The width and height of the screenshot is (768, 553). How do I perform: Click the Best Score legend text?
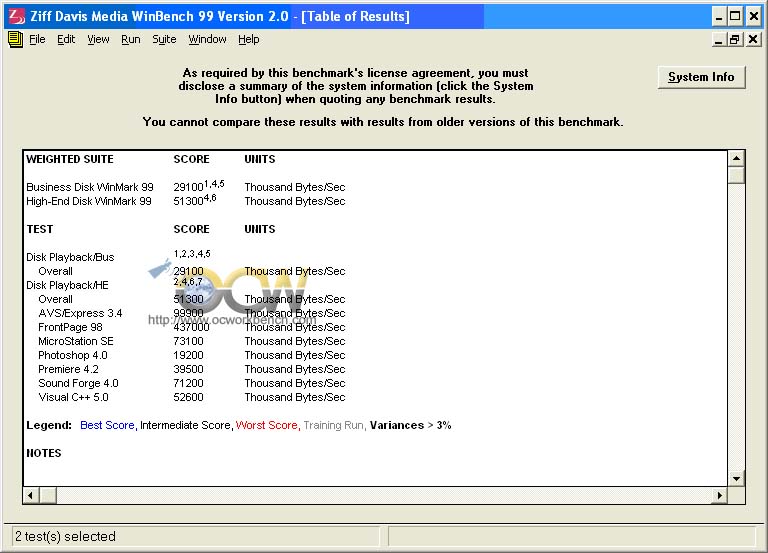coord(108,425)
